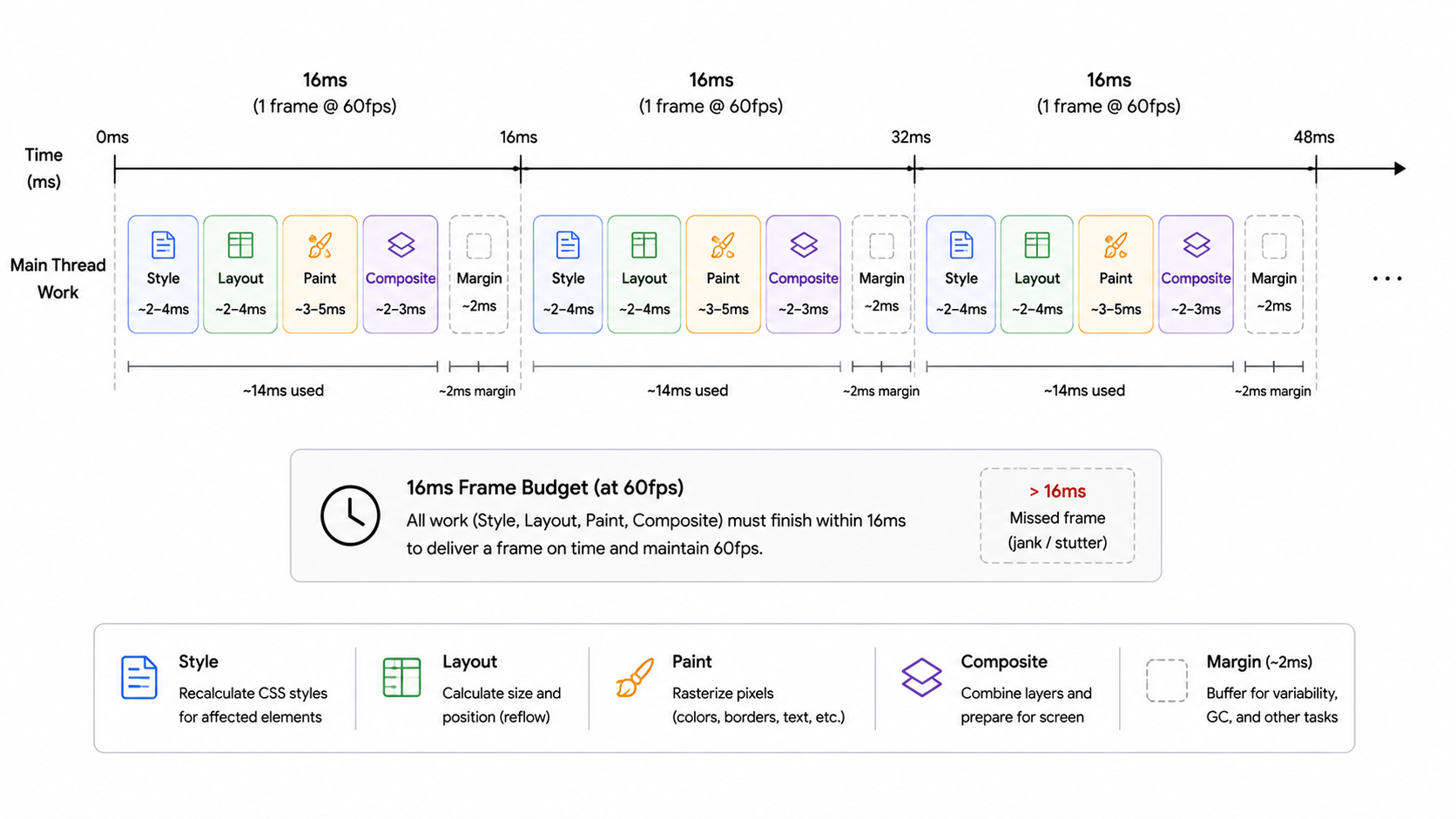Click the green Layout grid icon in legend
1456x819 pixels.
[x=401, y=677]
